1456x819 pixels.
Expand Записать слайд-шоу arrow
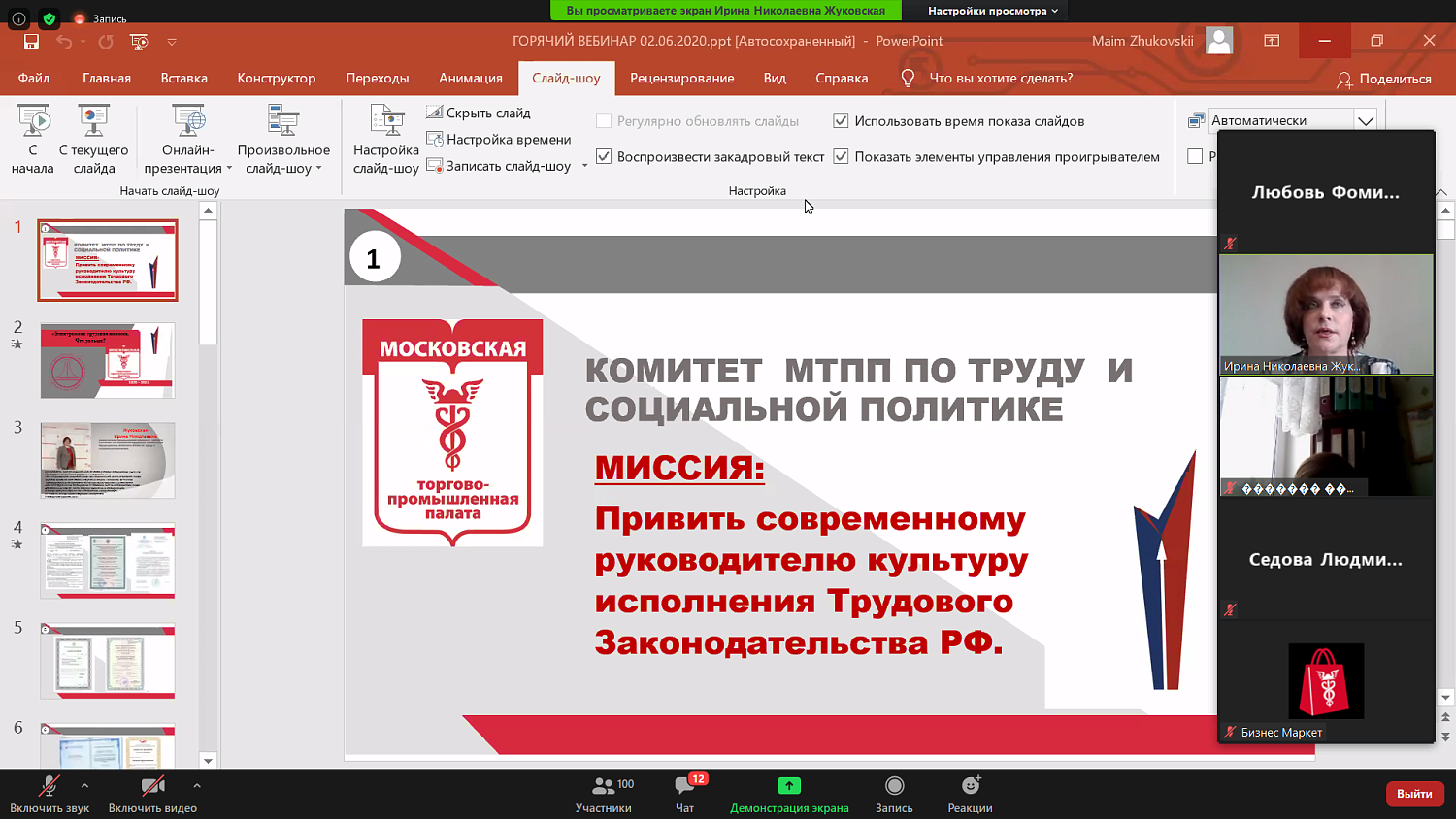584,166
